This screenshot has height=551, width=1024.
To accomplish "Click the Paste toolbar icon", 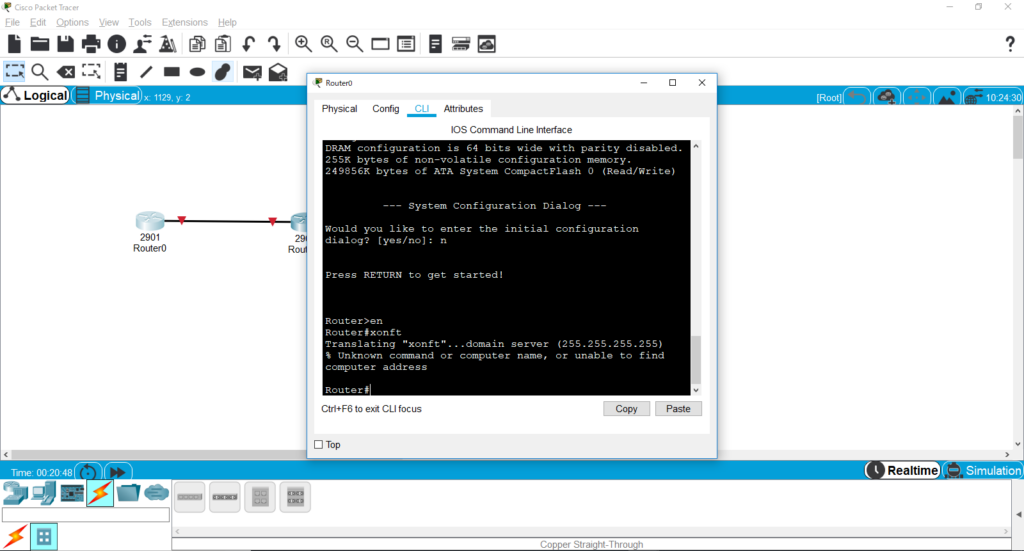I will [x=223, y=44].
